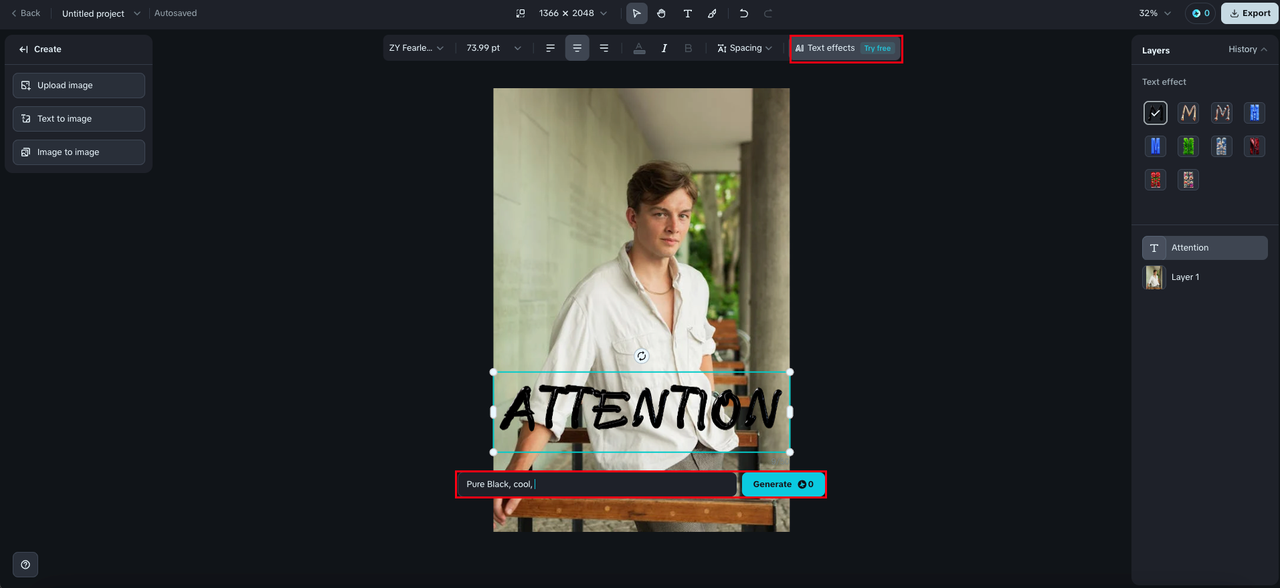Select the blue-white patterned text effect
The image size is (1280, 588).
1221,146
